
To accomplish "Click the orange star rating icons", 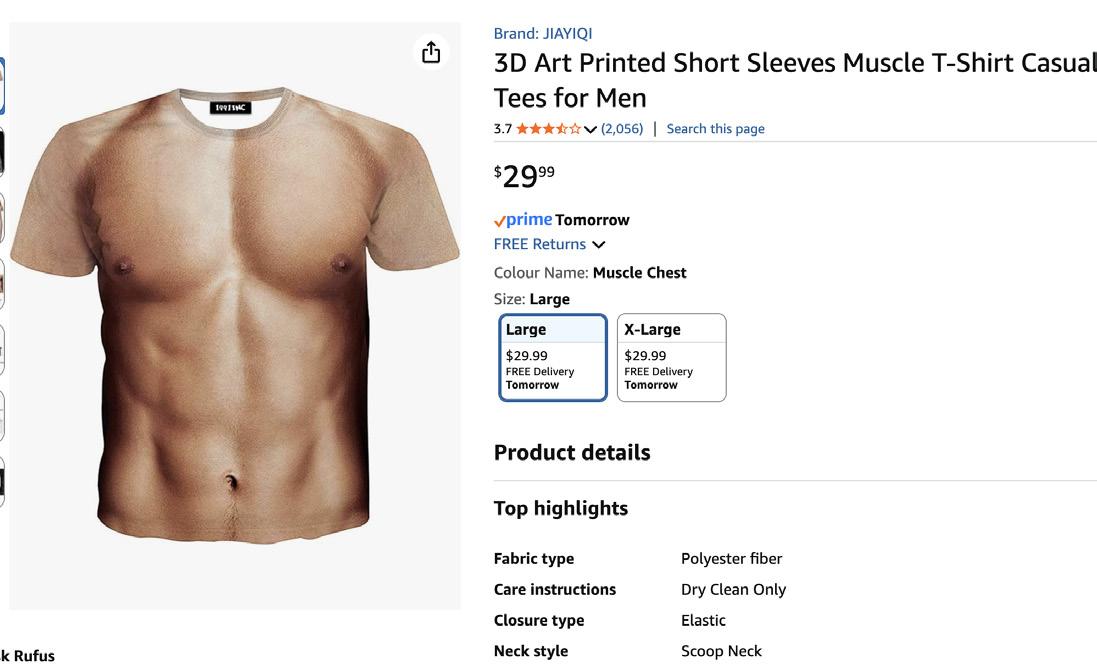I will pyautogui.click(x=548, y=129).
